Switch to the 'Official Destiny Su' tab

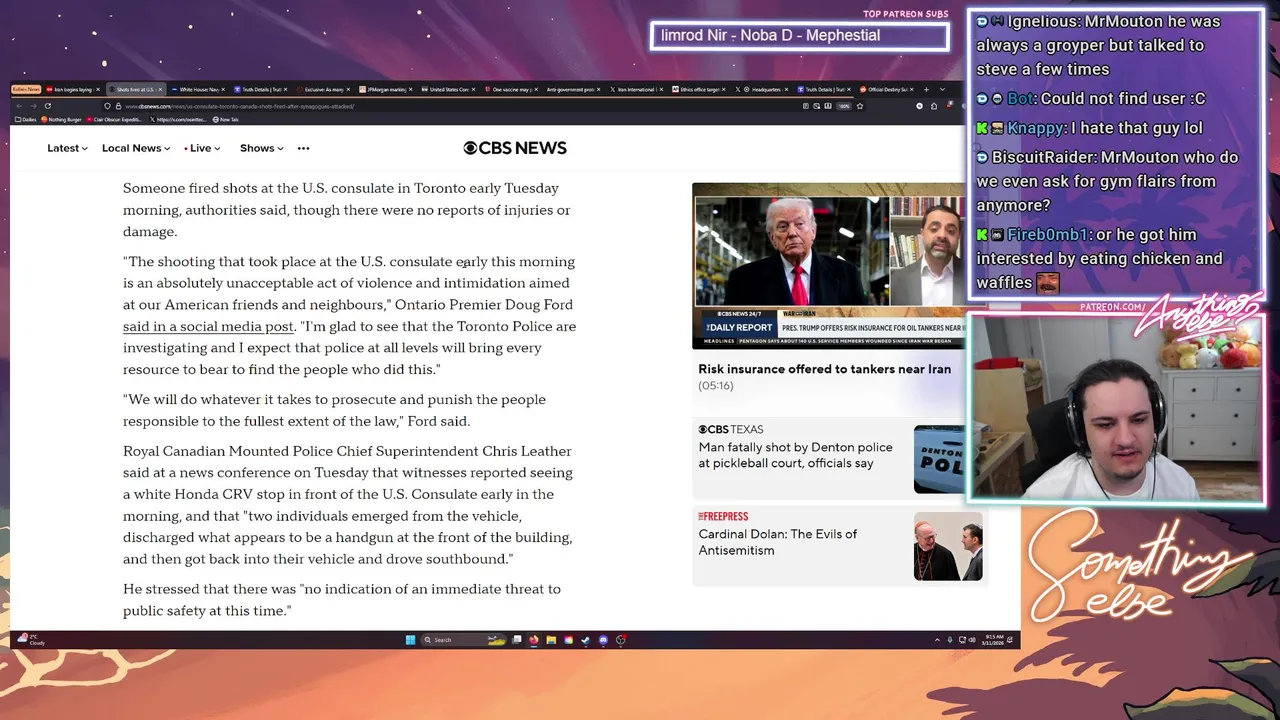coord(886,89)
